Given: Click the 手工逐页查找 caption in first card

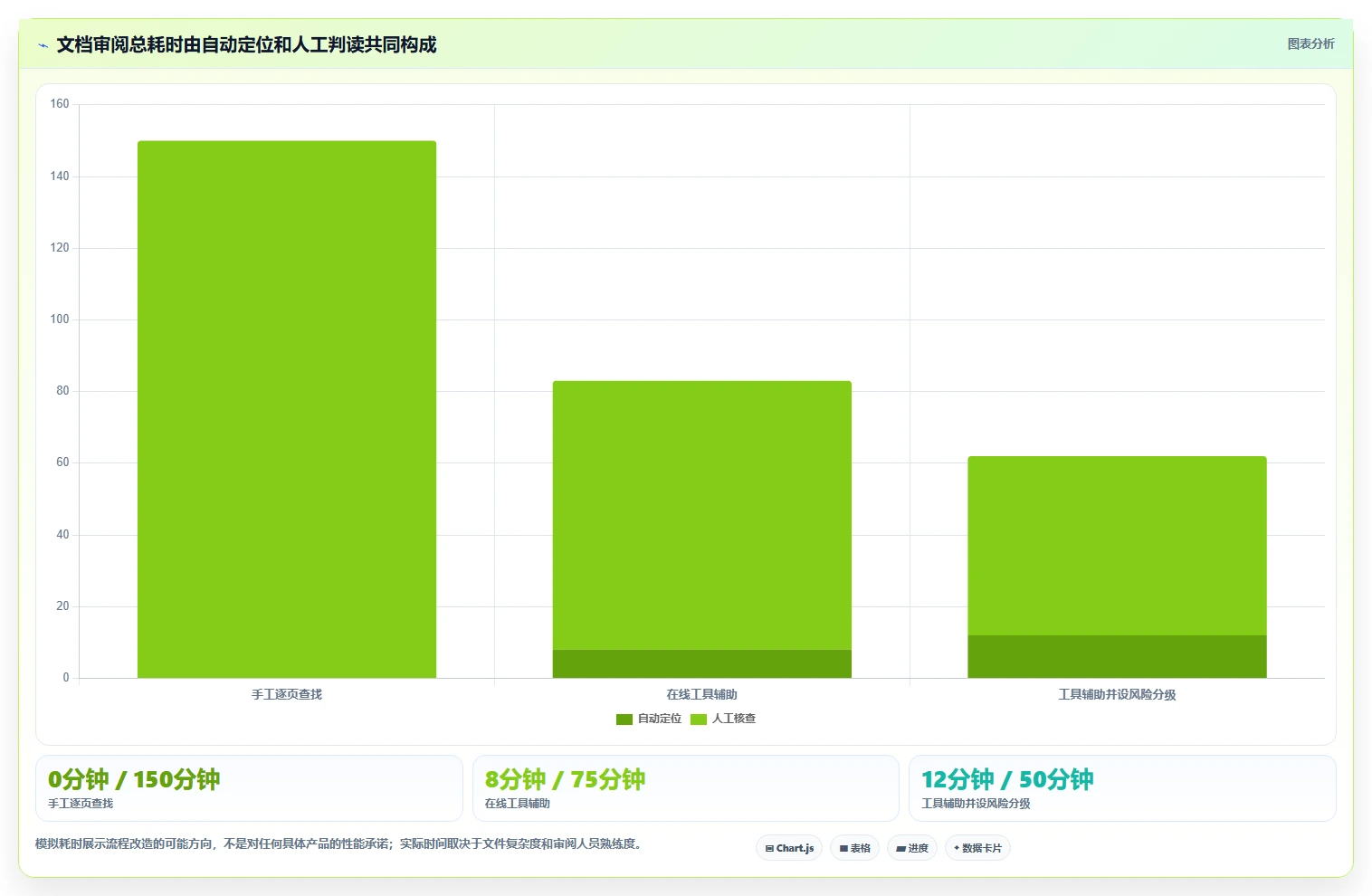Looking at the screenshot, I should (x=81, y=804).
